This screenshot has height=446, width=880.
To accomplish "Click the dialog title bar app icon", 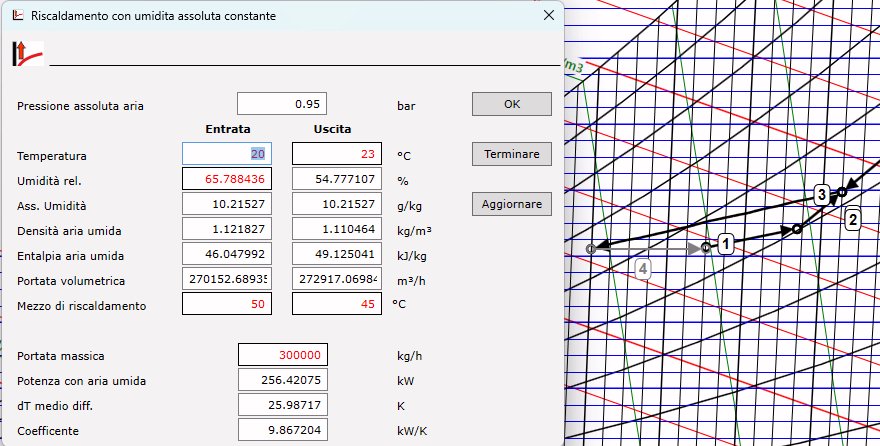I will tap(16, 16).
